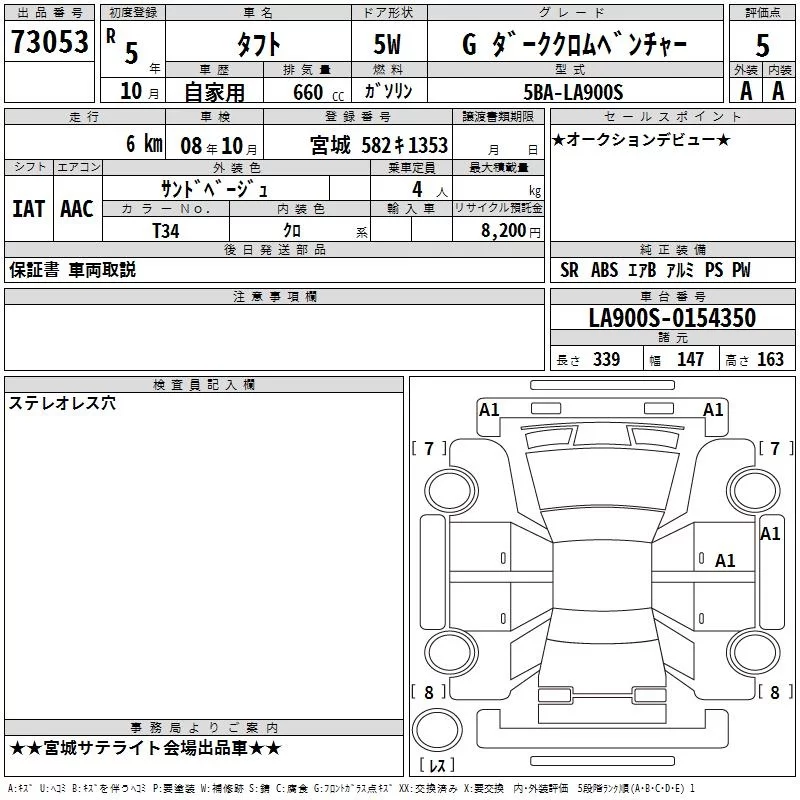Click the overall evaluation score 5
Viewport: 800px width, 800px height.
pos(762,45)
